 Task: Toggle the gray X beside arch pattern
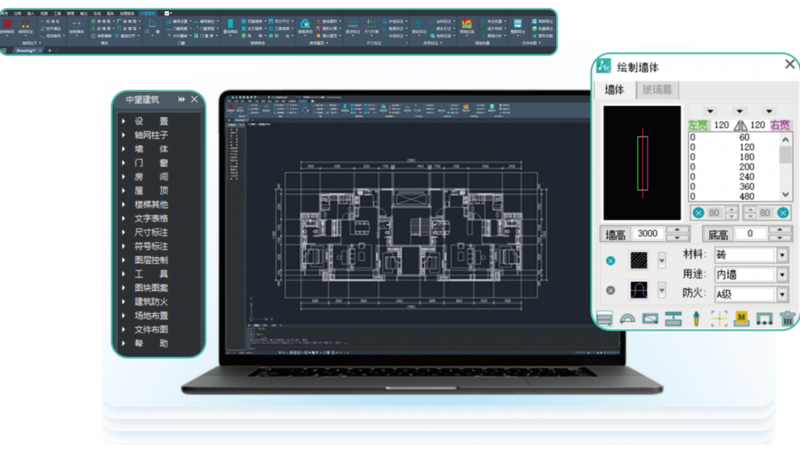[610, 291]
